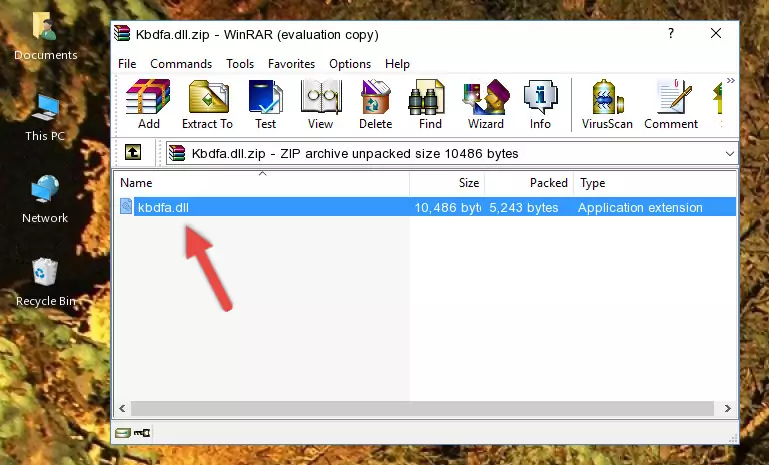
Task: Click the drive icon in the status bar
Action: pos(123,433)
